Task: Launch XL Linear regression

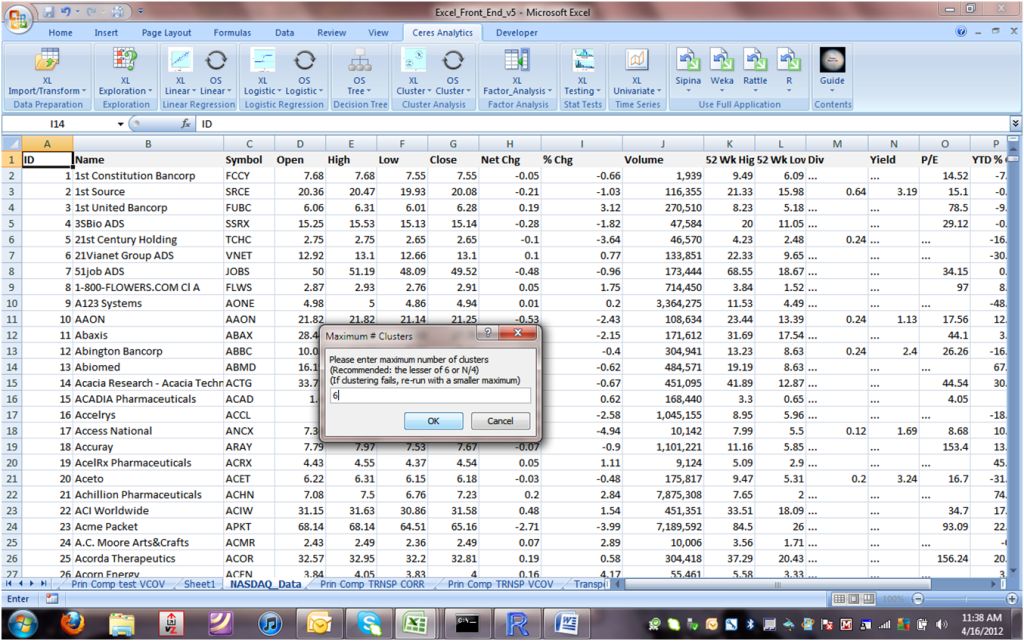Action: (180, 70)
